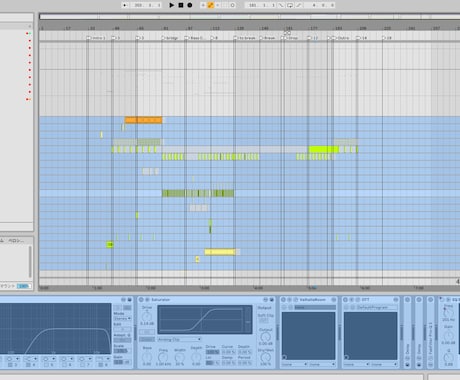Click the Saturator Output knob

266,337
